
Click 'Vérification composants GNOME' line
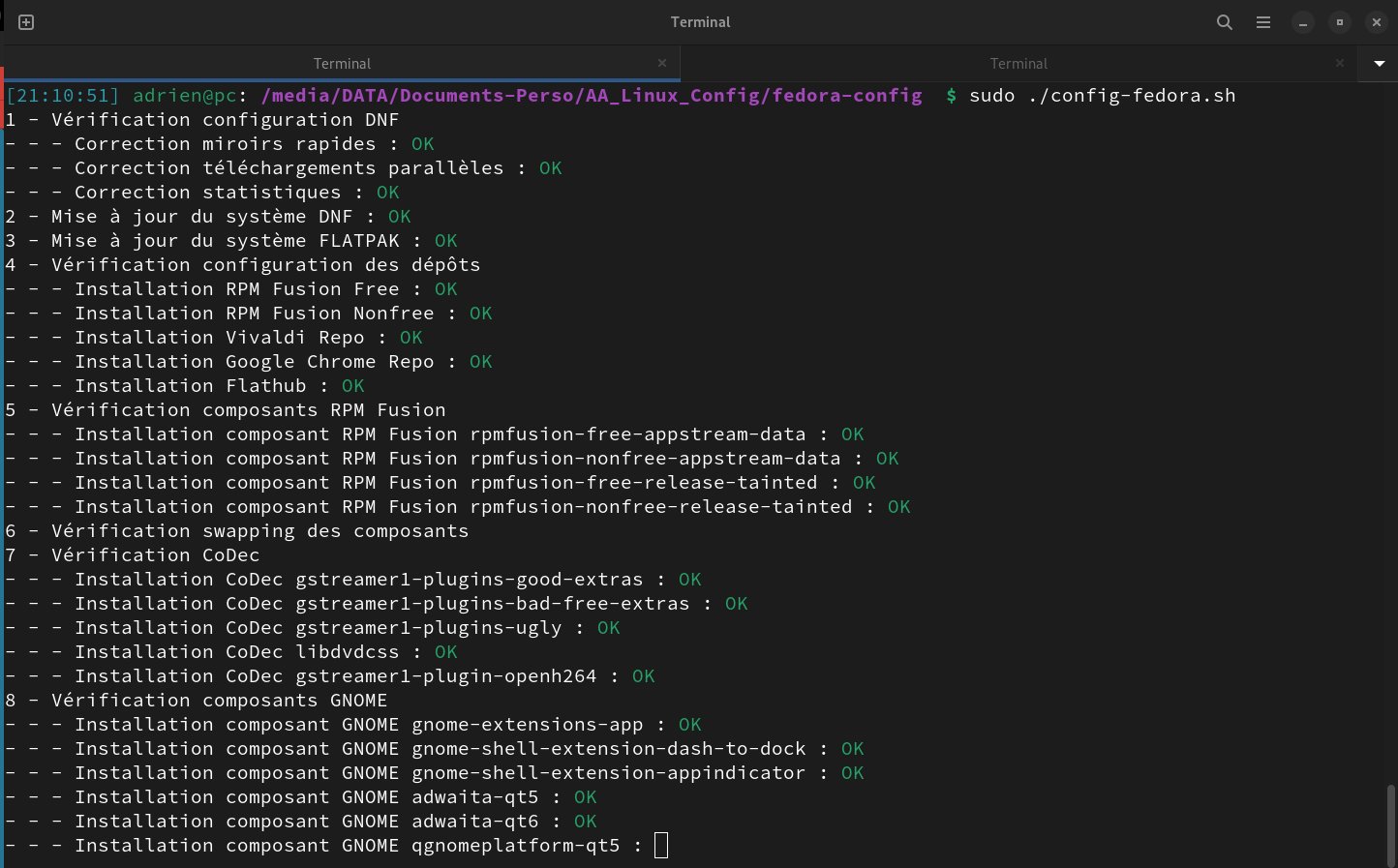197,701
